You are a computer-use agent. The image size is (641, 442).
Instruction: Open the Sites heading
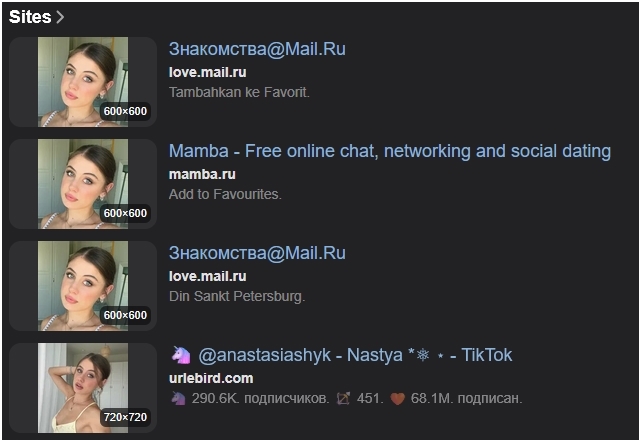[x=30, y=17]
